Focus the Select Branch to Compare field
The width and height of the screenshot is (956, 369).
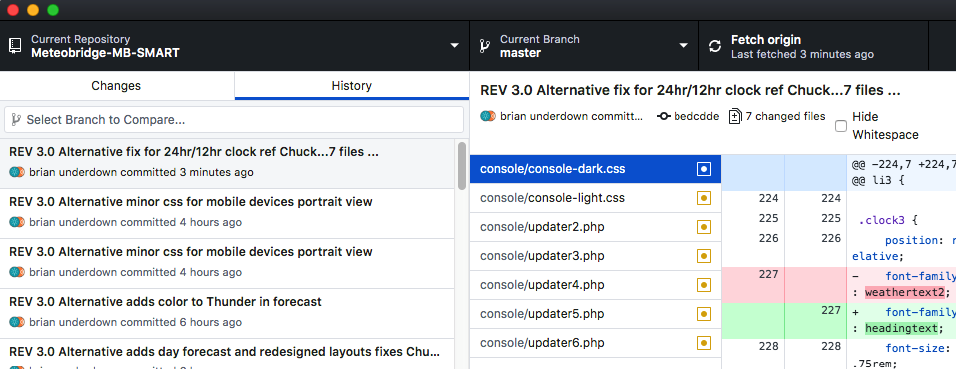click(x=234, y=120)
